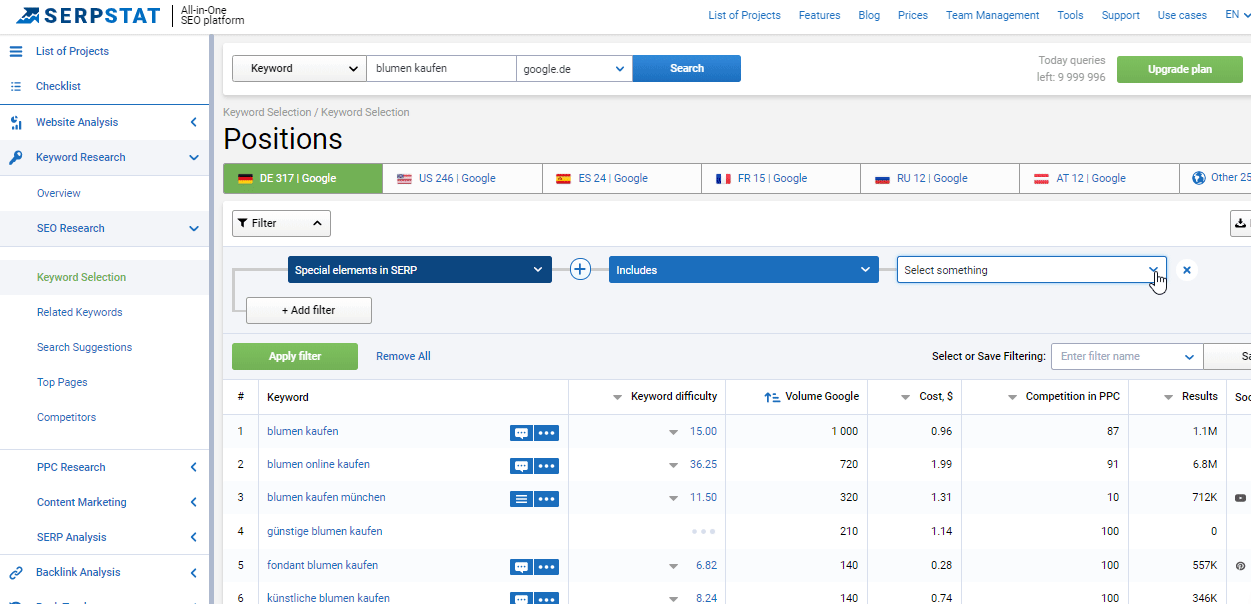Expand the PPC Research section

194,467
